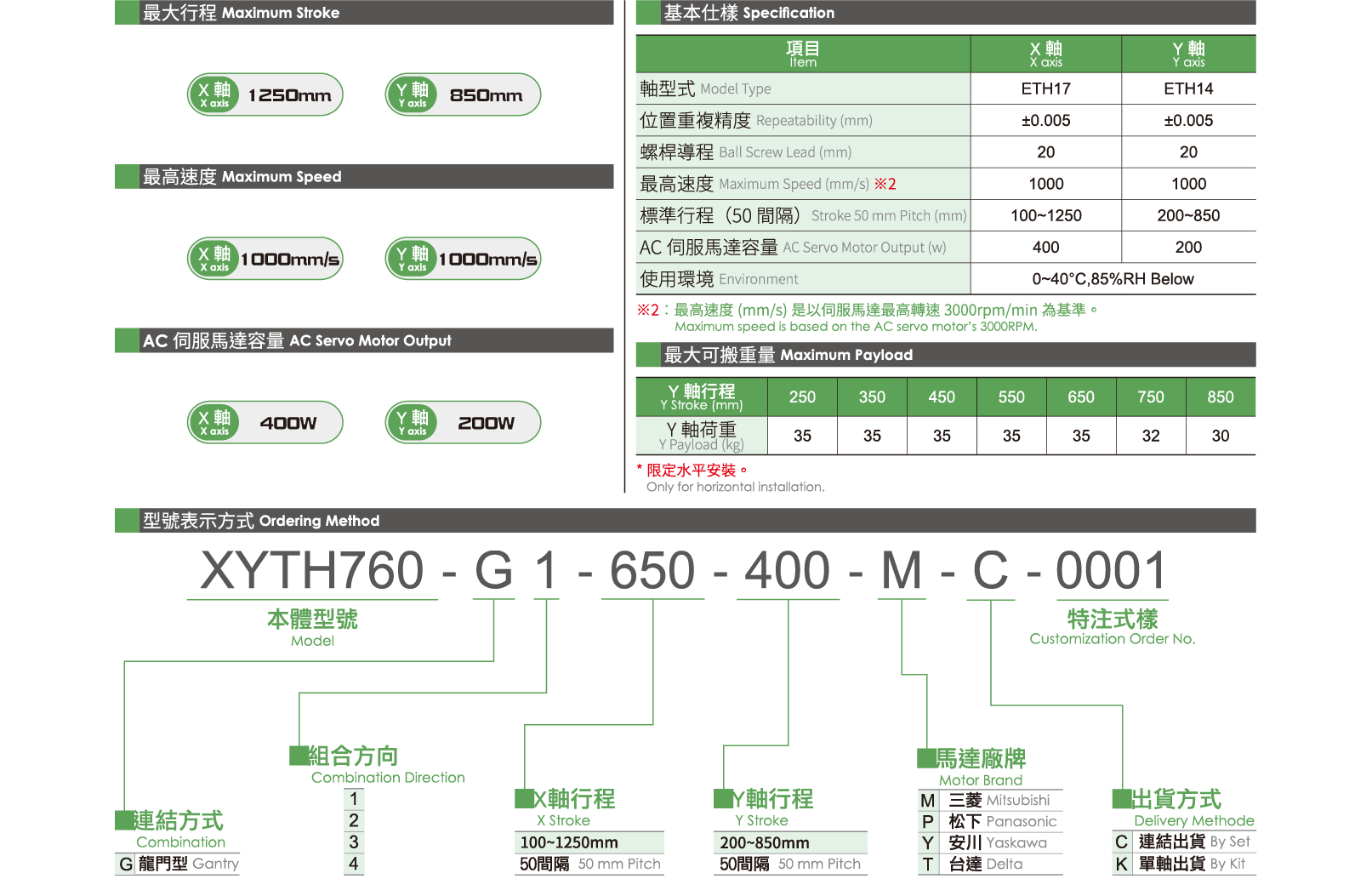Click the X axis badge beside 1250mm
Screen dimensions: 1372x896
[213, 94]
